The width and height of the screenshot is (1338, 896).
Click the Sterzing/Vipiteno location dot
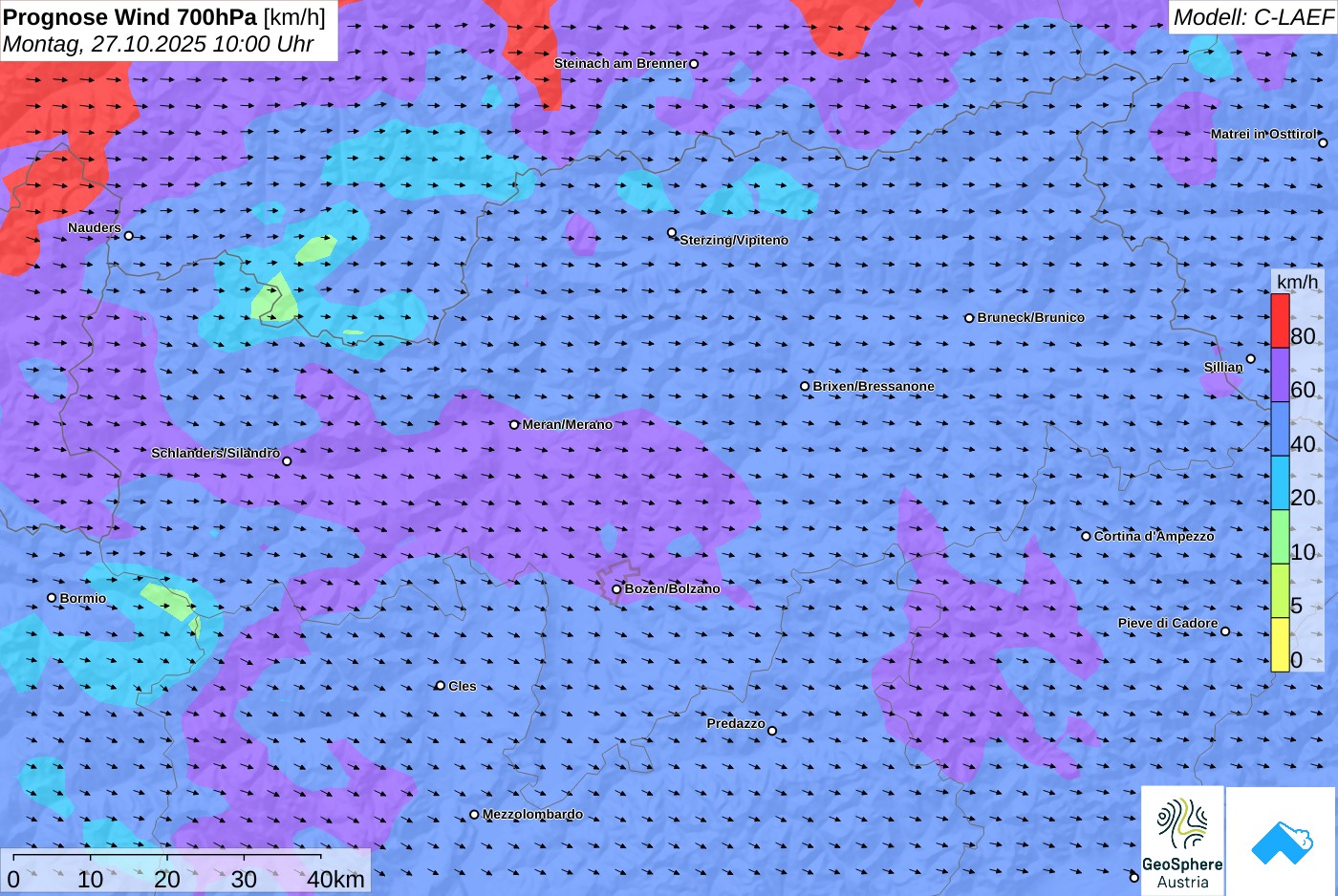[672, 232]
